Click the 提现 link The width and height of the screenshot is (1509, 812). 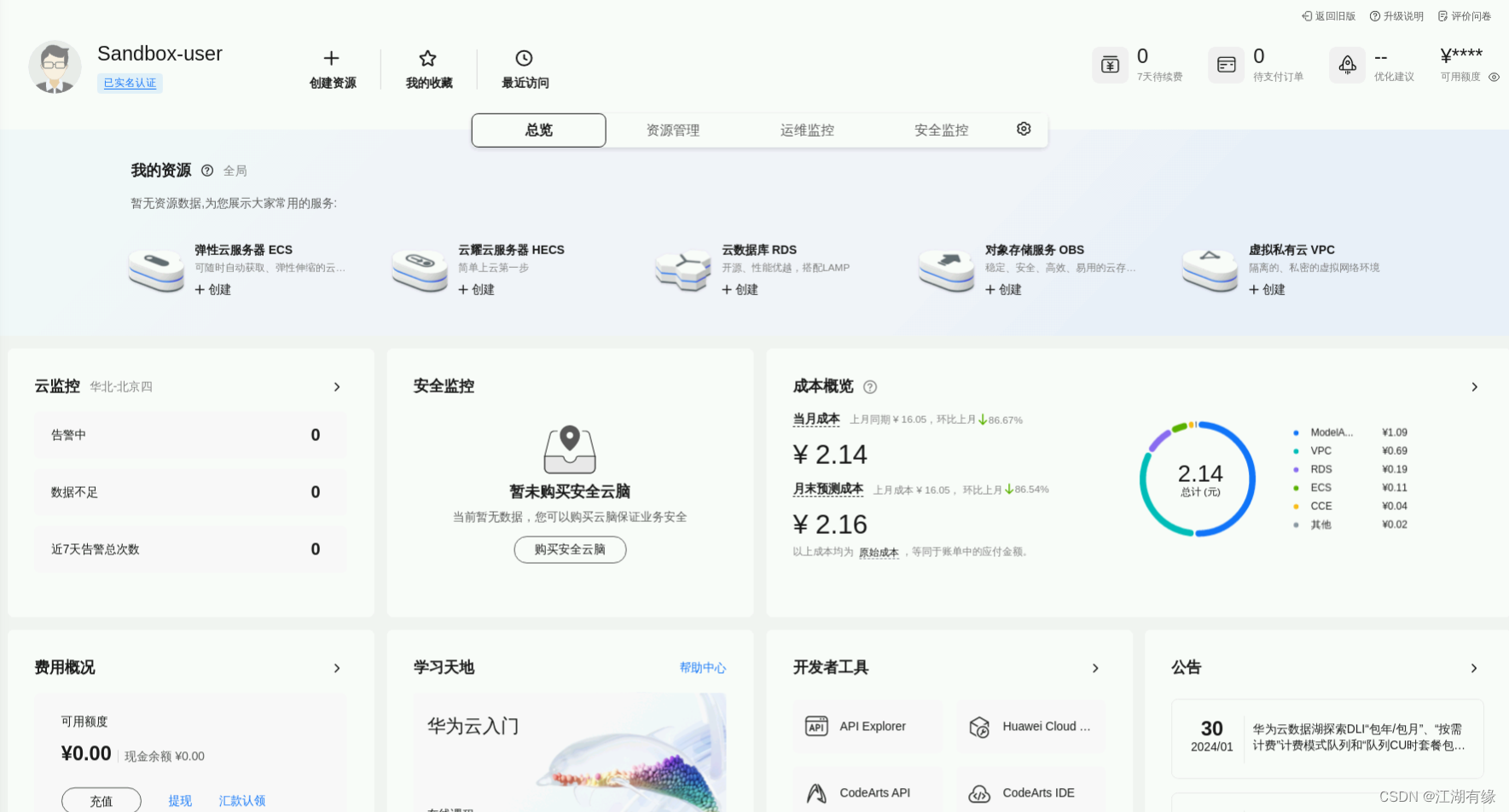[180, 801]
